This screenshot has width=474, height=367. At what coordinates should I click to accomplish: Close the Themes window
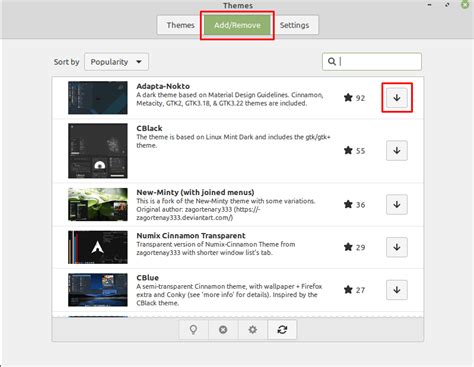(x=465, y=4)
